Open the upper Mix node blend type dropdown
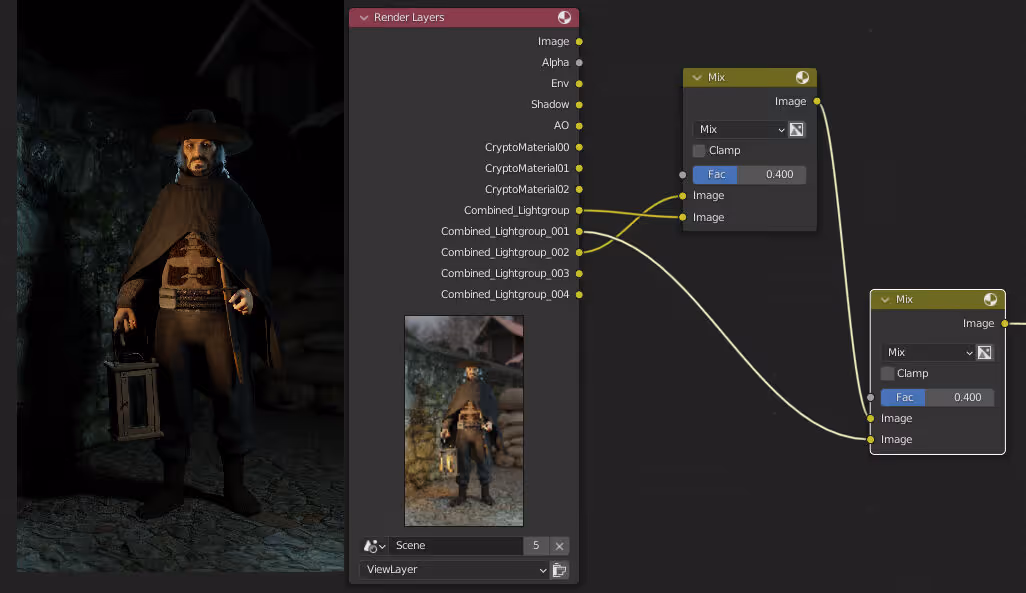The height and width of the screenshot is (593, 1026). coord(740,130)
